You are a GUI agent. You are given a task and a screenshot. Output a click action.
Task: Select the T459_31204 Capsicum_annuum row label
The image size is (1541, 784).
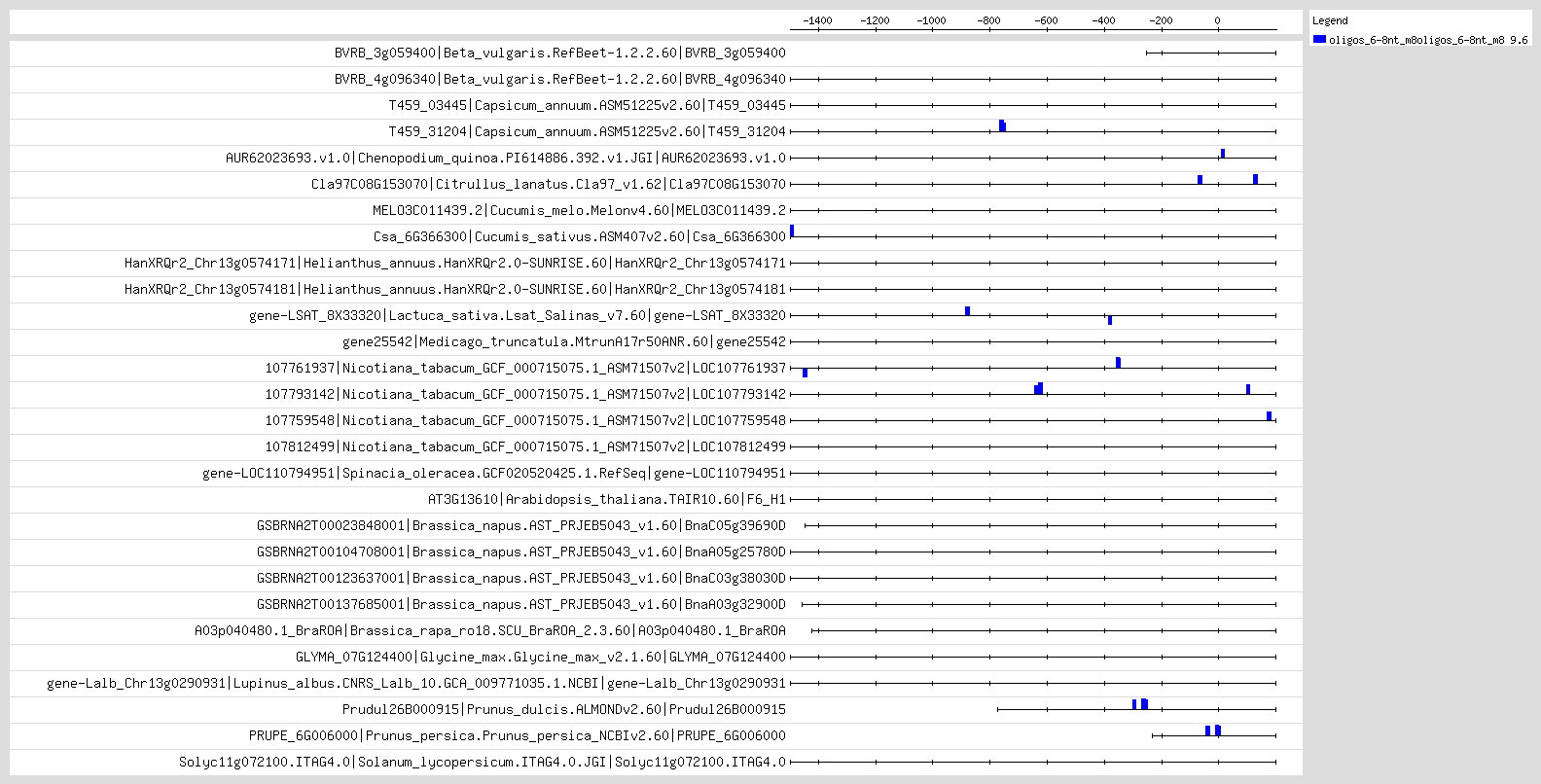pyautogui.click(x=588, y=131)
